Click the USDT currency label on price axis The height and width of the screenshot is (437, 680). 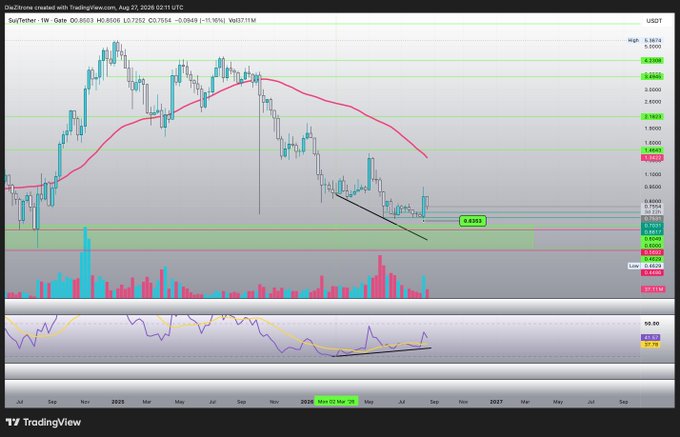pos(654,21)
